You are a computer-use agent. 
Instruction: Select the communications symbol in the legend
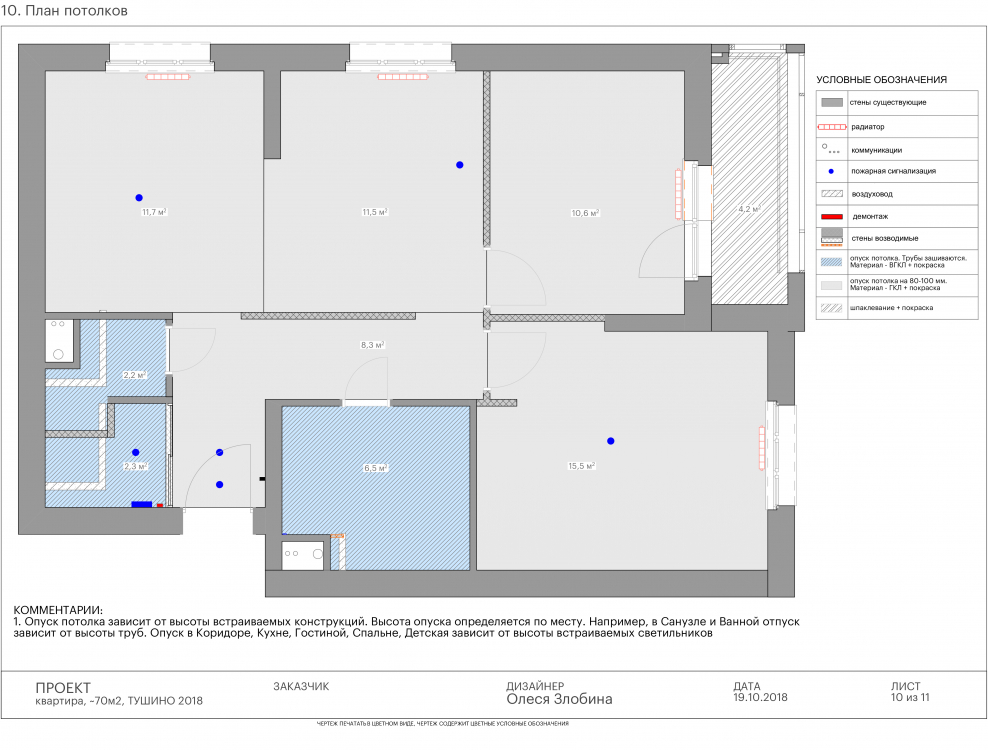(831, 149)
